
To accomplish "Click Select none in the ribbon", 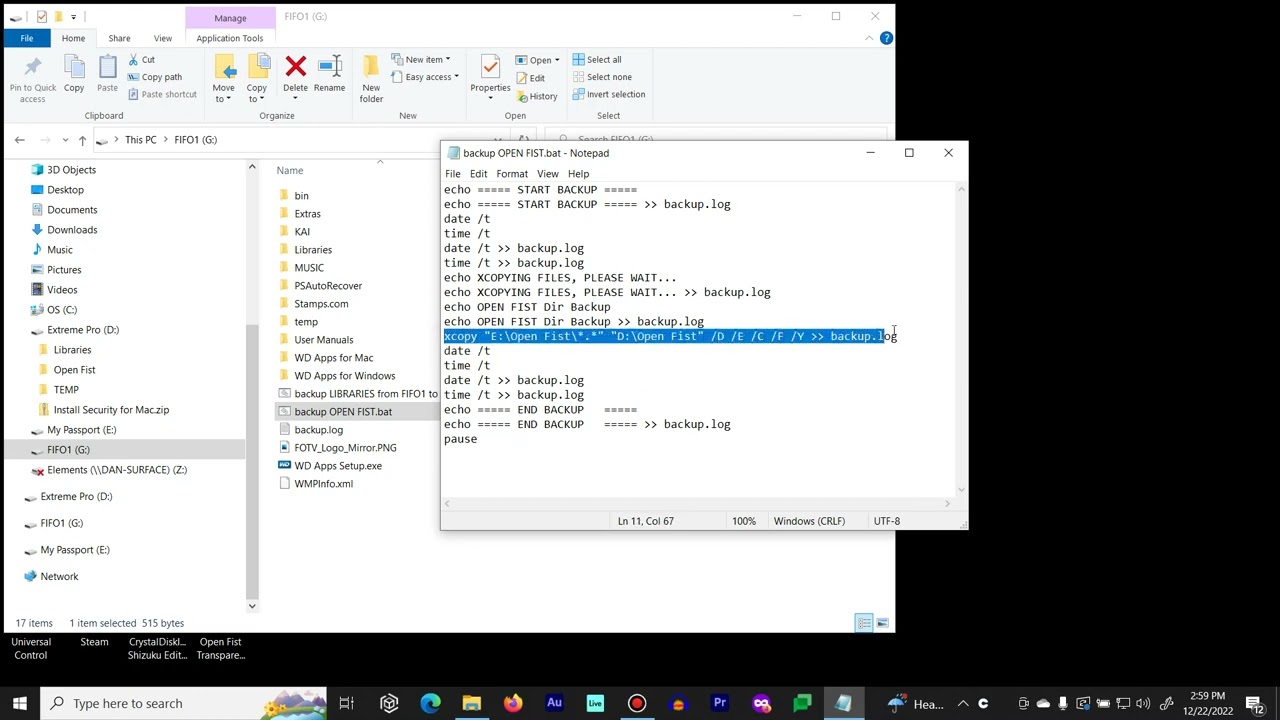I will pyautogui.click(x=602, y=77).
